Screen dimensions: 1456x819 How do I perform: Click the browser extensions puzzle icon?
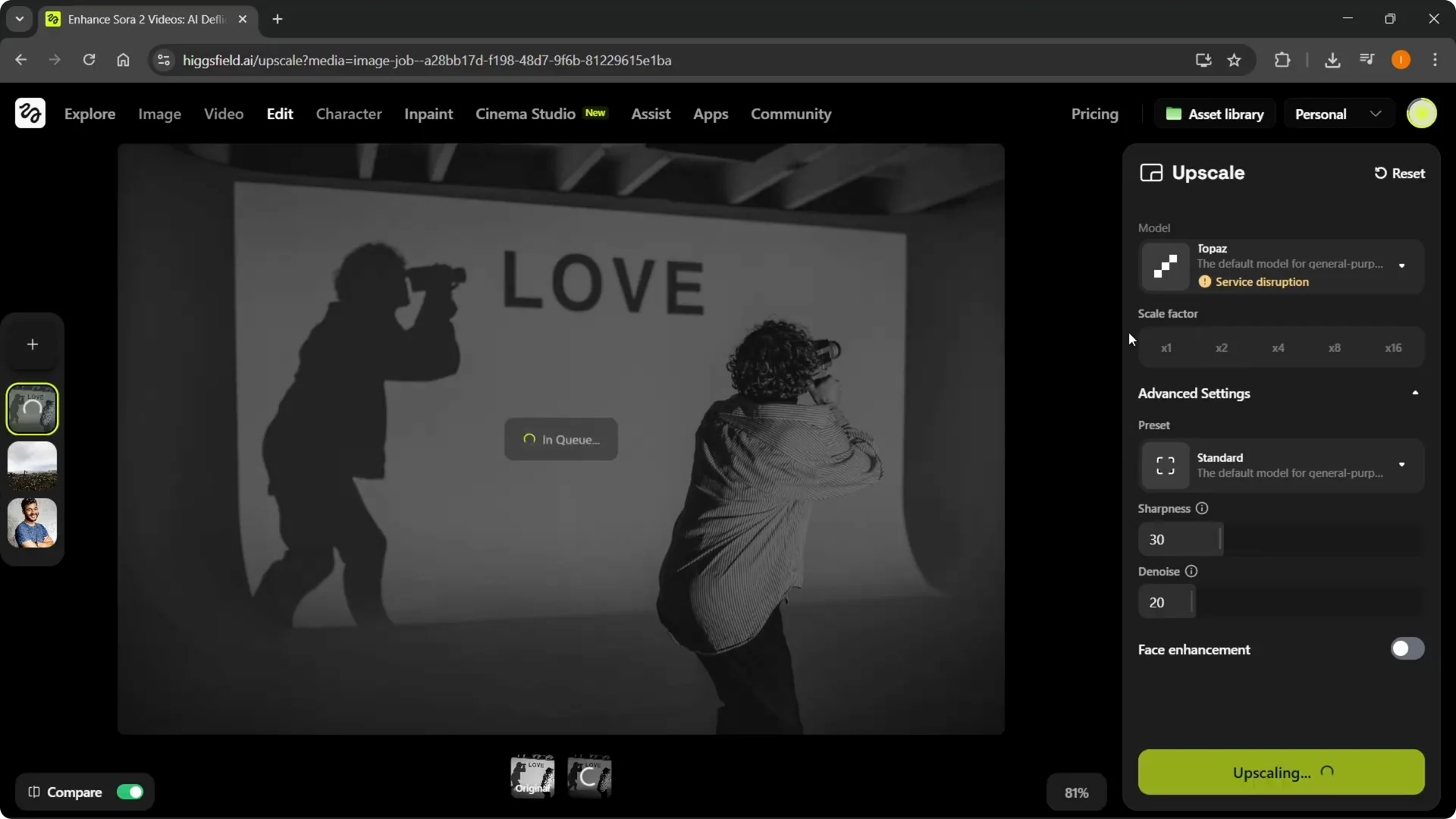click(x=1282, y=60)
